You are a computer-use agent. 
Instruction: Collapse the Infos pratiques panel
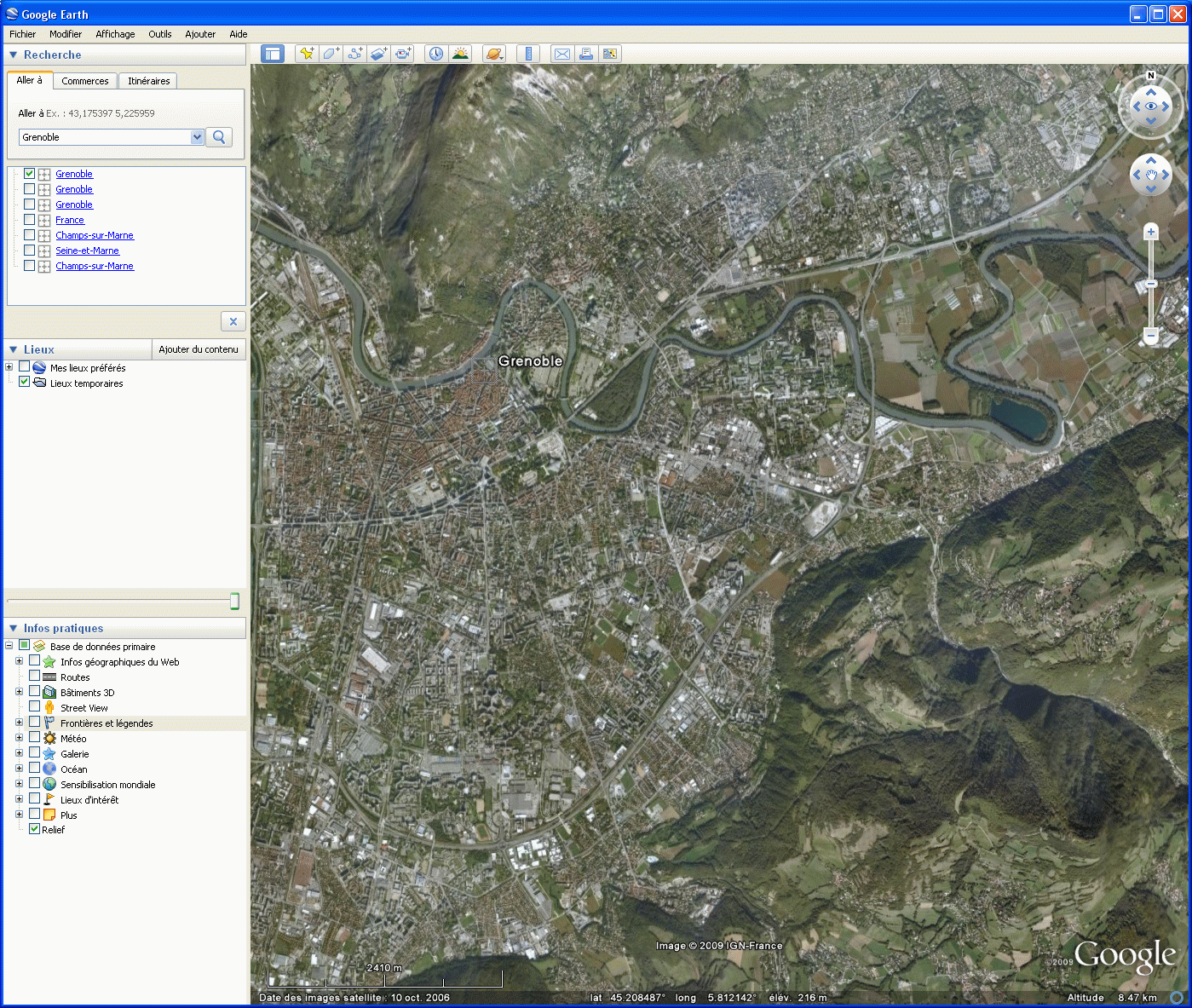coord(13,628)
